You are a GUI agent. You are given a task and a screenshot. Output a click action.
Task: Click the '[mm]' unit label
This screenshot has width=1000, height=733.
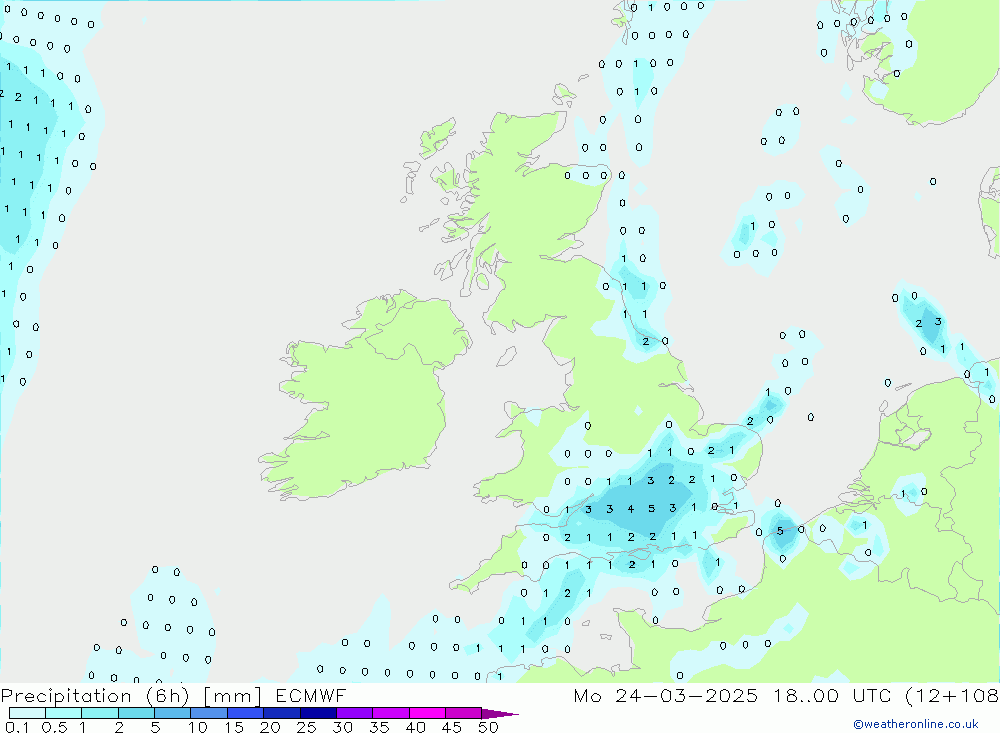click(x=233, y=696)
